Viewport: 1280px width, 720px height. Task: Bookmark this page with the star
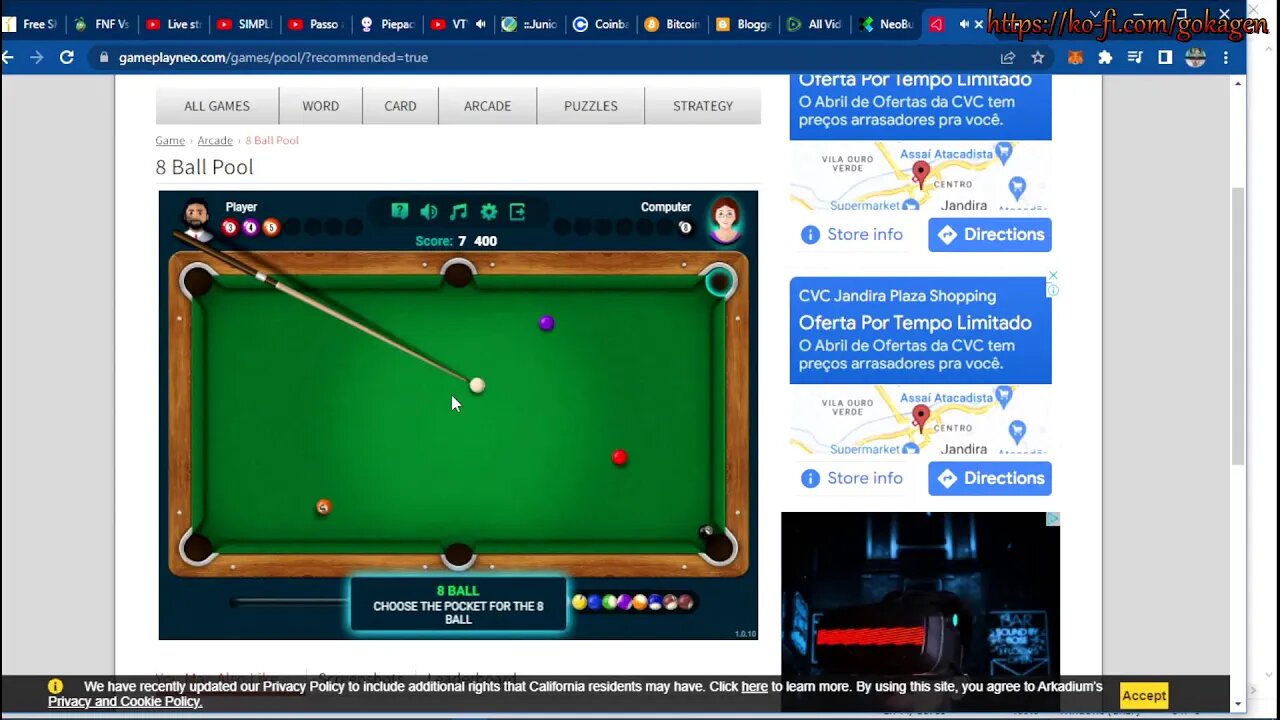pos(1038,58)
